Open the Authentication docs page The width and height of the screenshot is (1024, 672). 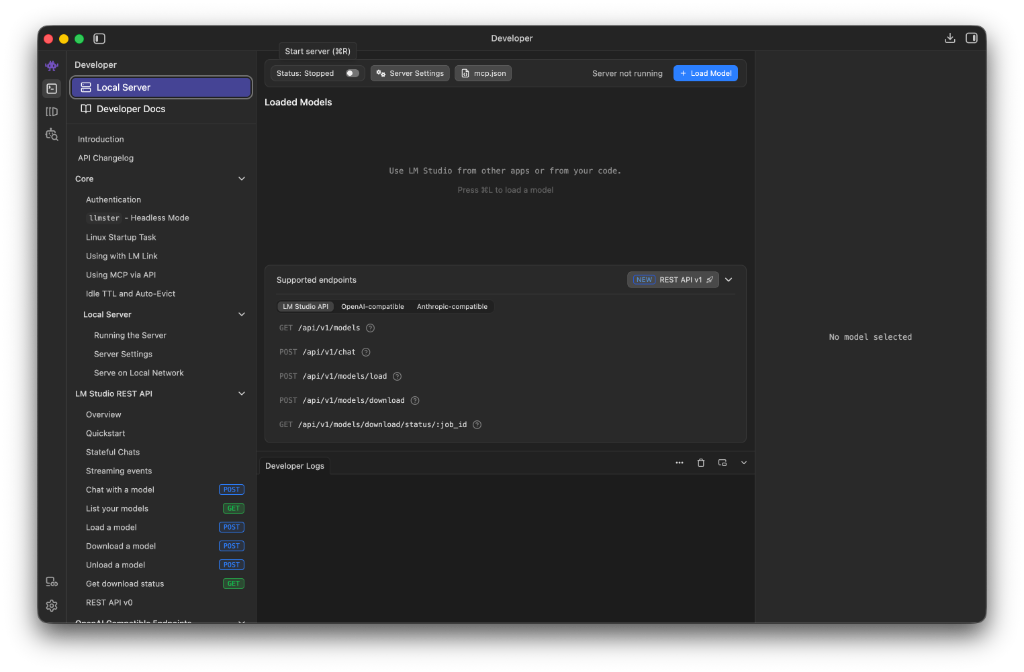[x=113, y=200]
